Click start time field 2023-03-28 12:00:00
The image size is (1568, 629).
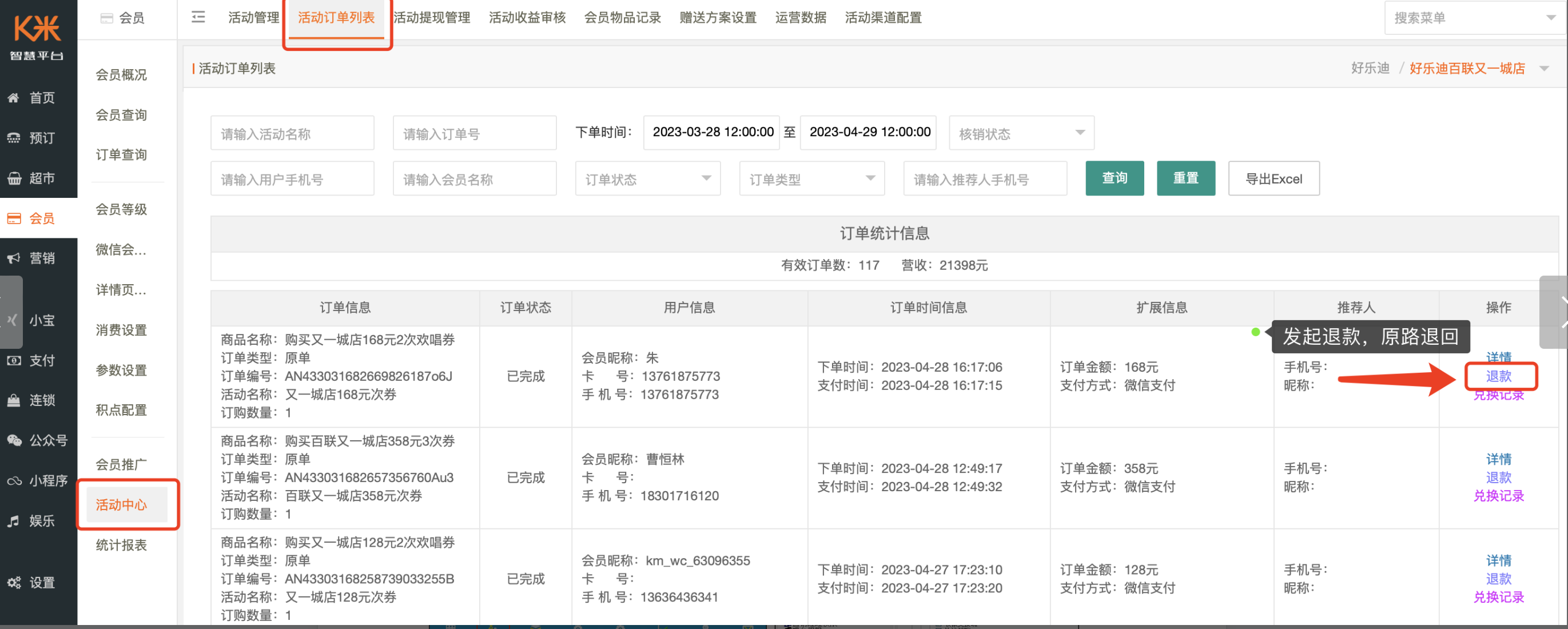coord(711,133)
